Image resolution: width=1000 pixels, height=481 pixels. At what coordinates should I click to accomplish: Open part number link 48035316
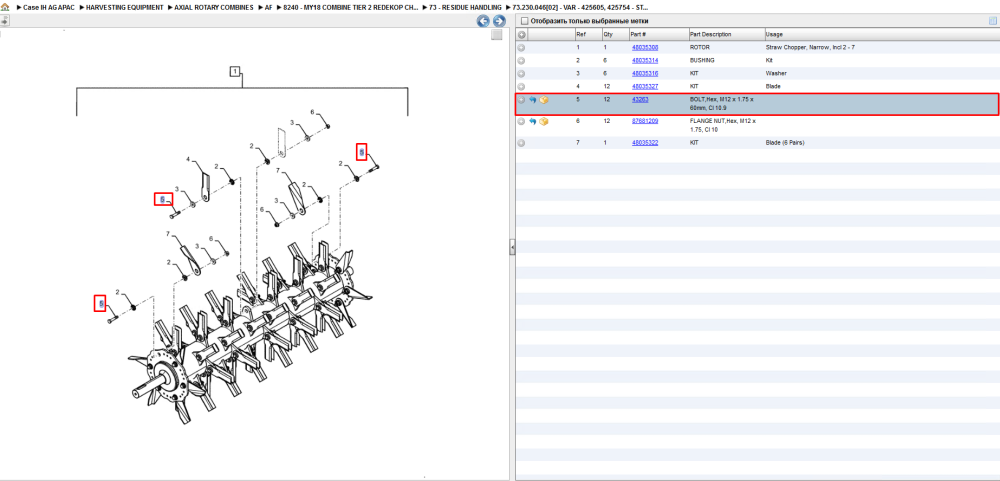[x=645, y=73]
